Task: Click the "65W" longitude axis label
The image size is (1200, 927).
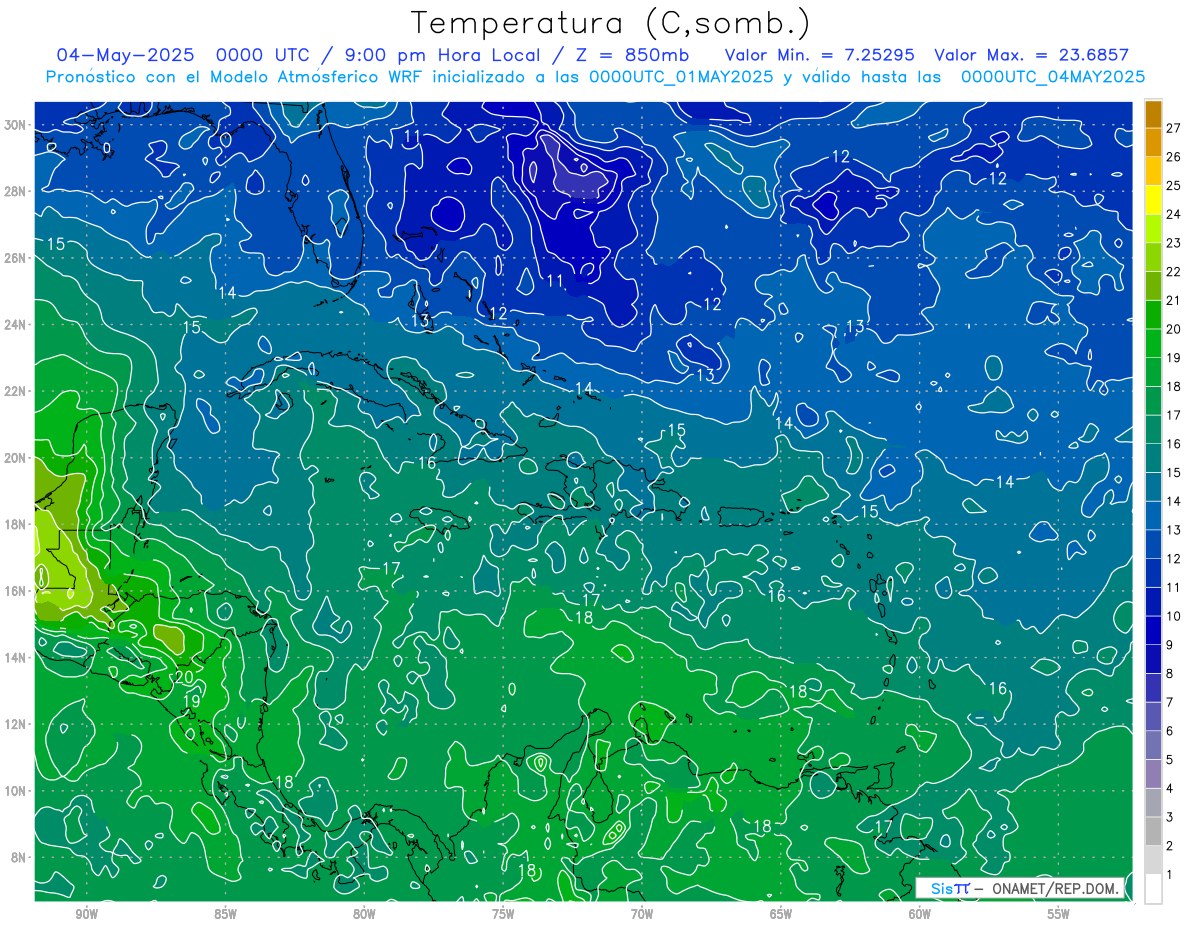Action: pos(781,914)
